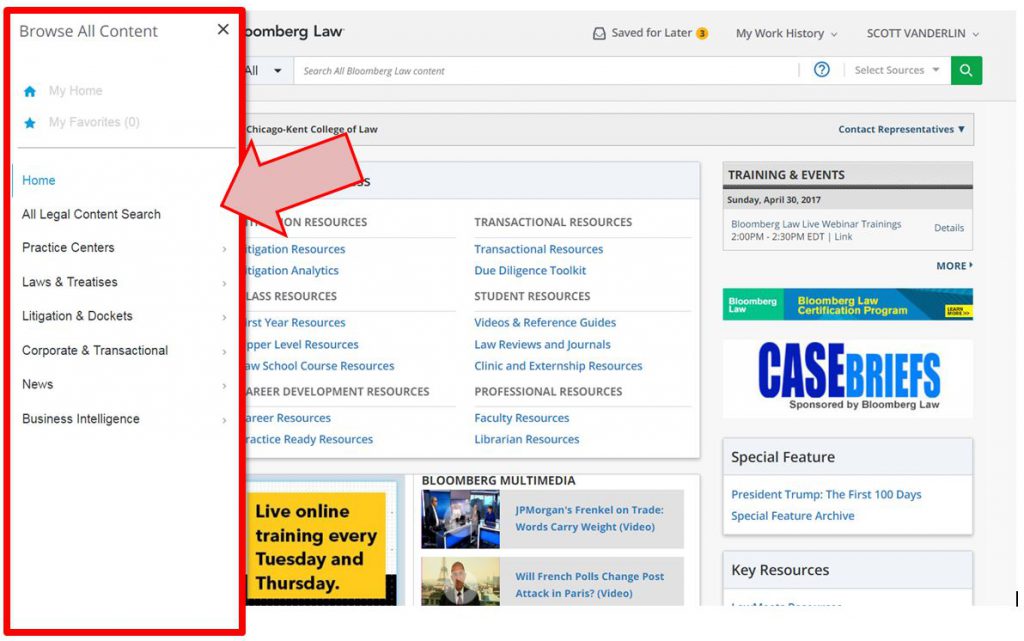Screen dimensions: 1024x641
Task: Select Practice Centers menu item
Action: point(68,247)
